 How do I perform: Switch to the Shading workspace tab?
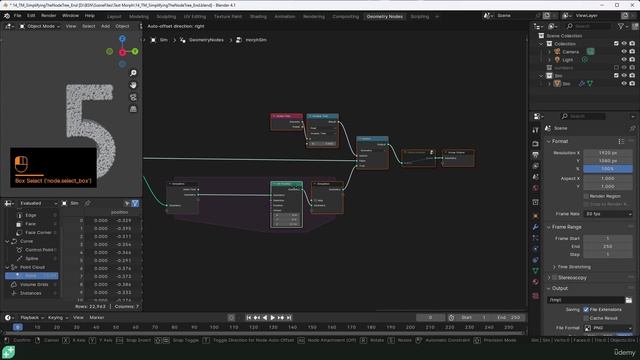(x=258, y=17)
